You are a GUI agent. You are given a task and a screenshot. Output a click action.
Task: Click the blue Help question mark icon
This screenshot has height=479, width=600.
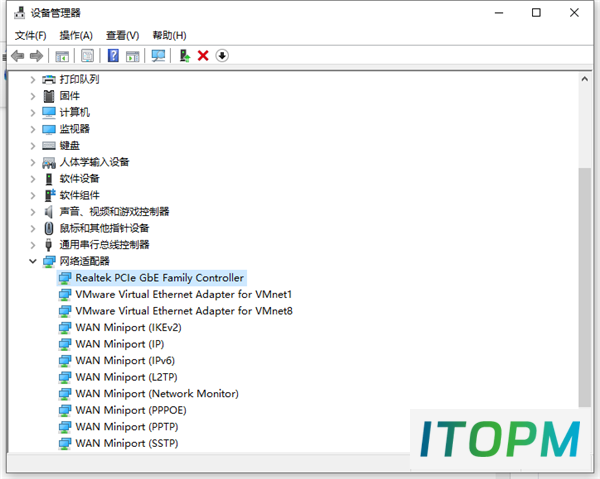113,56
